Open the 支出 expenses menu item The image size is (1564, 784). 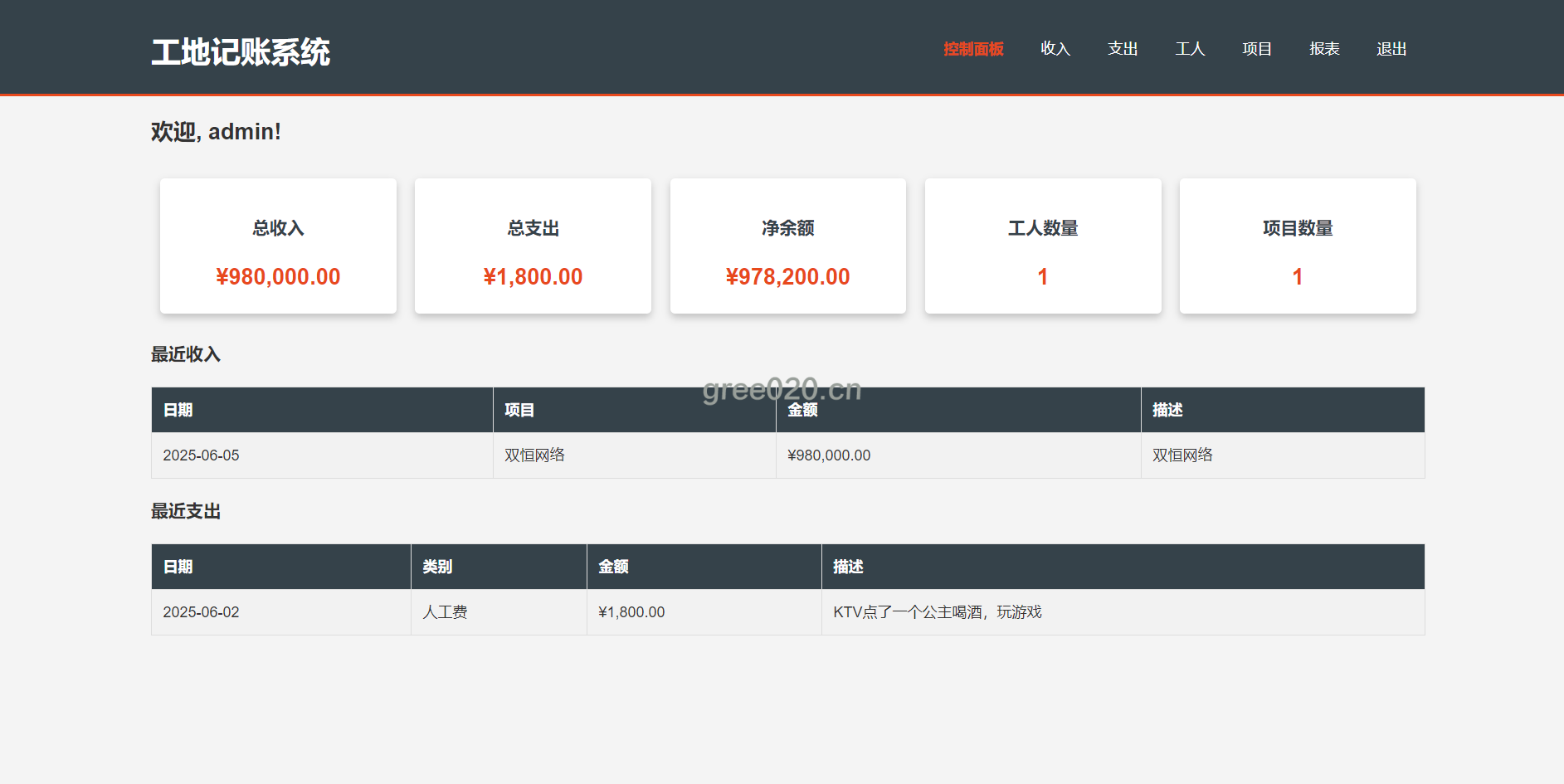click(x=1123, y=49)
